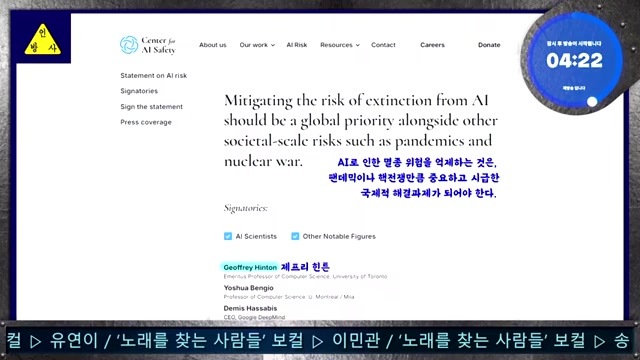Click 'Emeritus Professor of Computer Science' subtitle
This screenshot has width=640, height=360.
coord(305,276)
